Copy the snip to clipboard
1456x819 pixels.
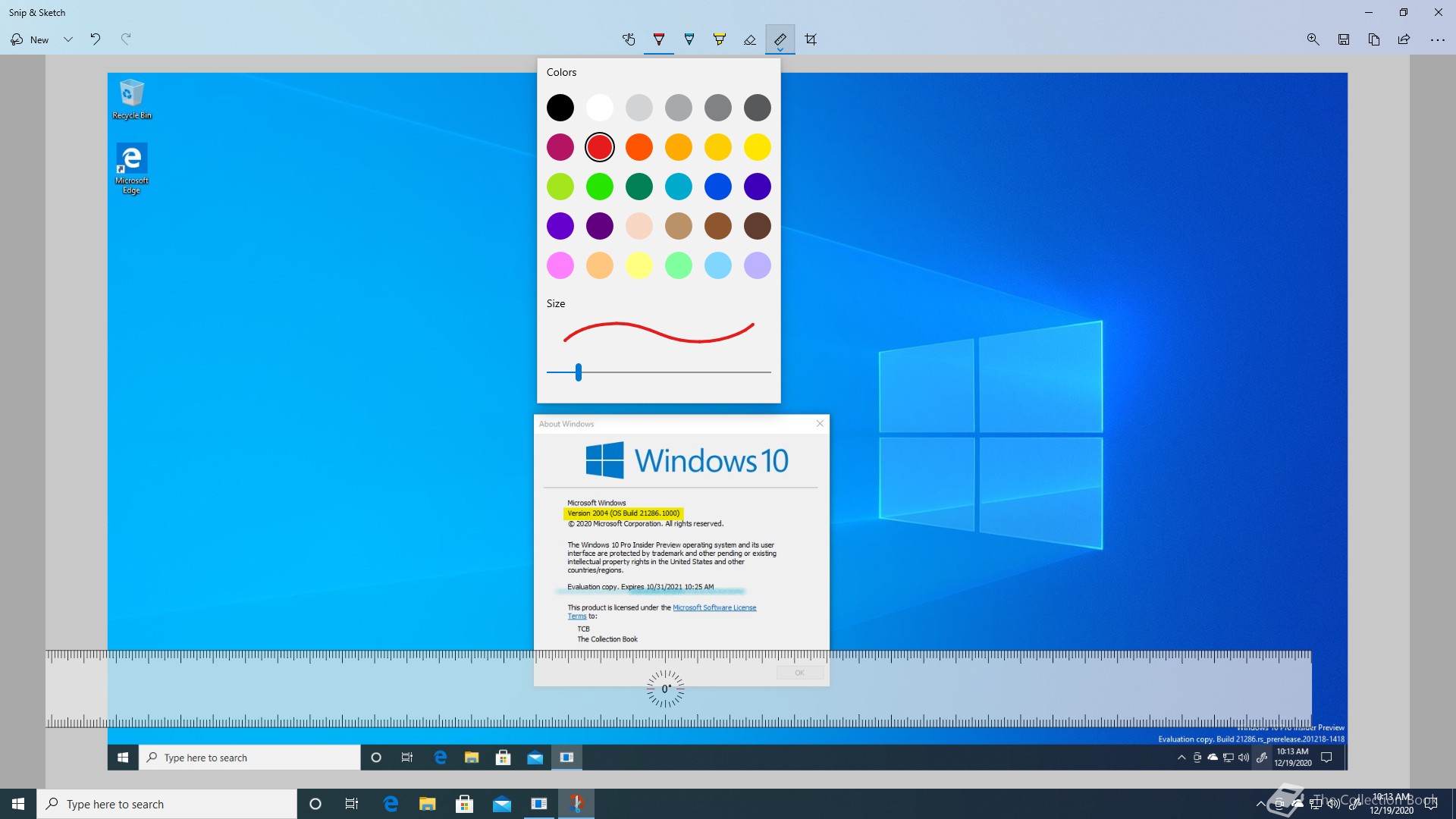1374,39
